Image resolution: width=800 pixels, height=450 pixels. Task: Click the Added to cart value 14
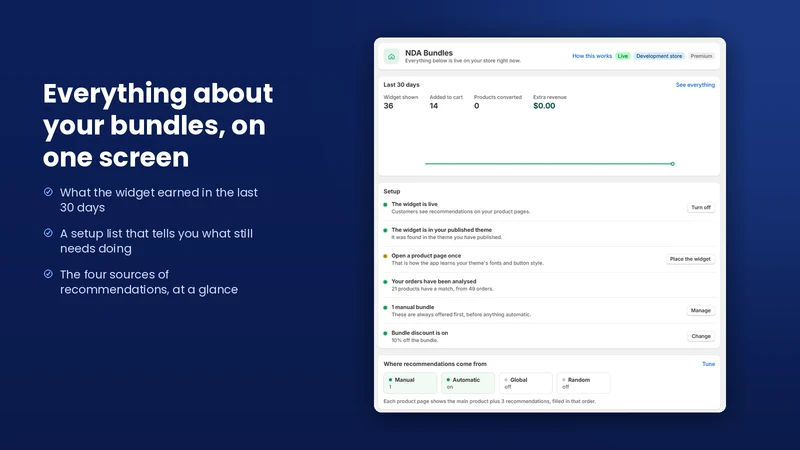click(434, 106)
